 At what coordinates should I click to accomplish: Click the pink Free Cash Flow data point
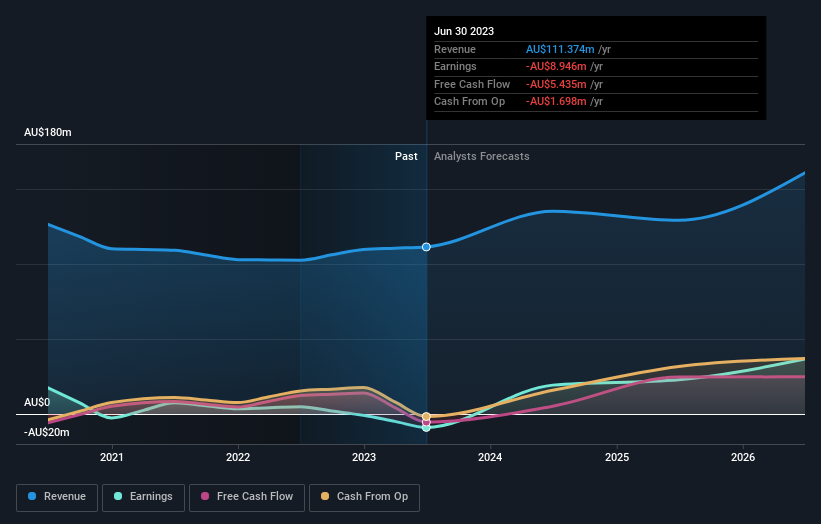426,422
